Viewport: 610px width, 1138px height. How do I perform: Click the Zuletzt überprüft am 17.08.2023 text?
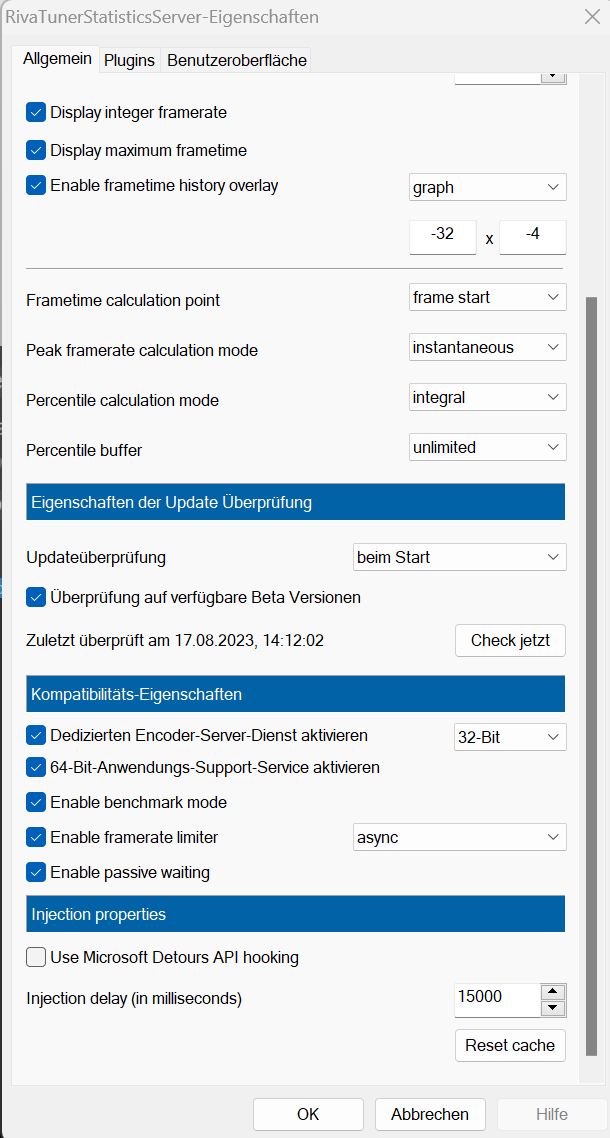(x=175, y=641)
